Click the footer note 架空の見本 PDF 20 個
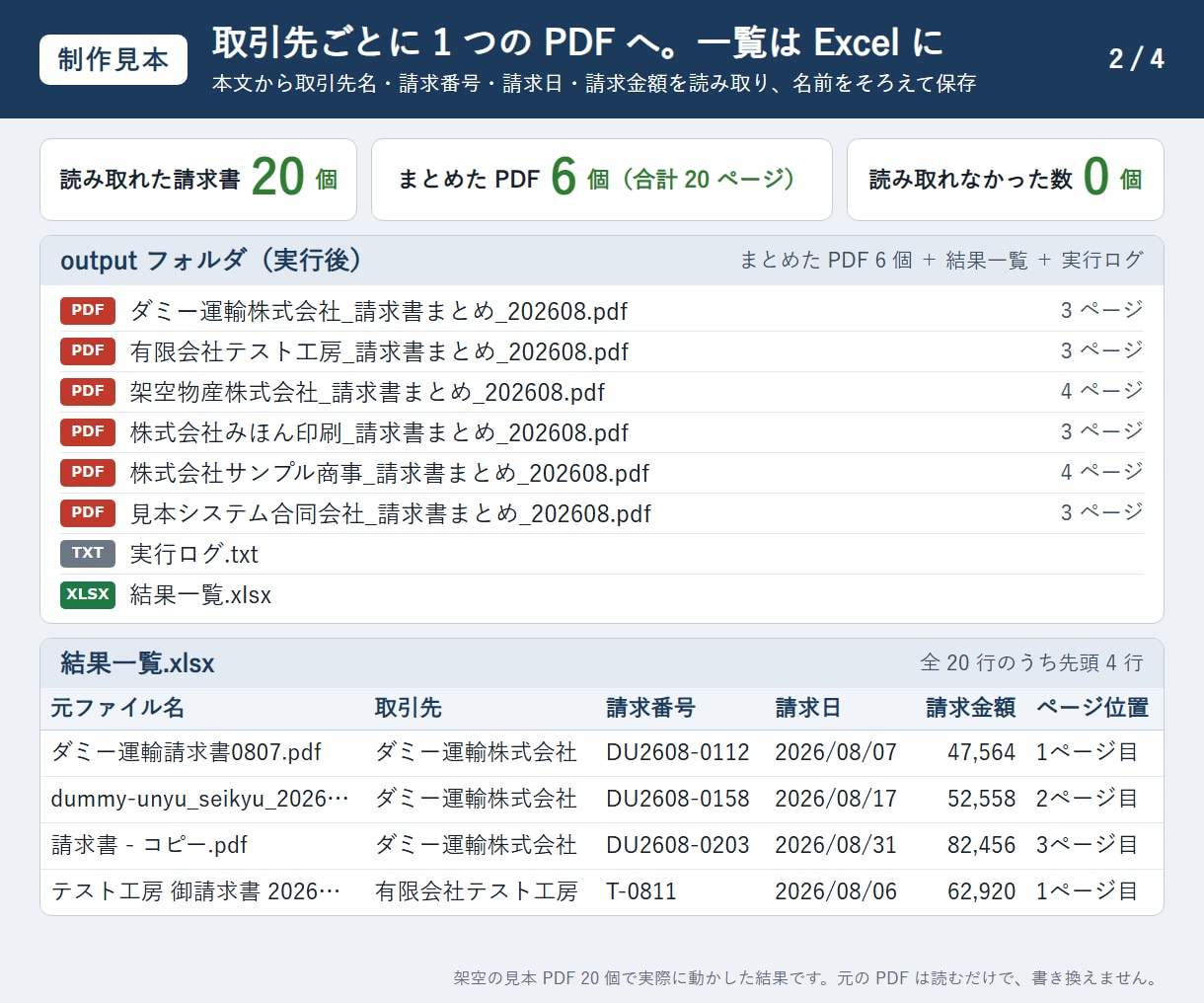Screen dimensions: 1204x1003 click(x=806, y=978)
